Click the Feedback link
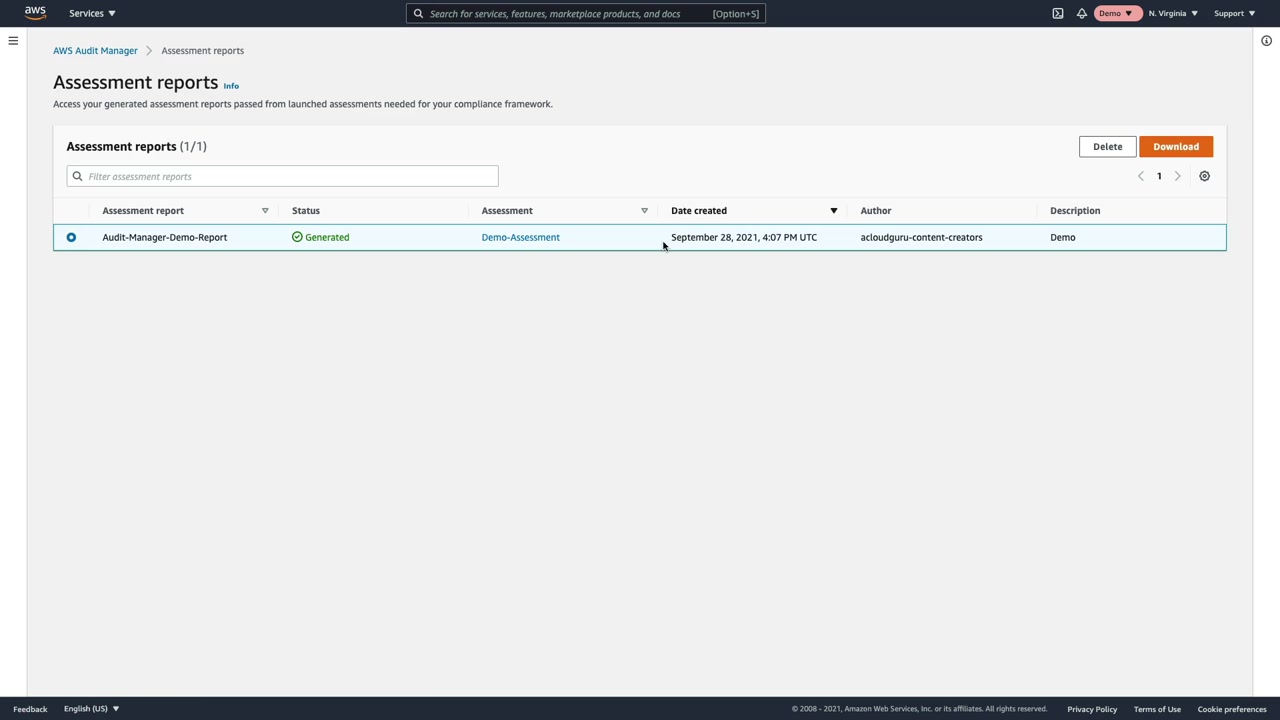This screenshot has height=720, width=1280. 30,709
